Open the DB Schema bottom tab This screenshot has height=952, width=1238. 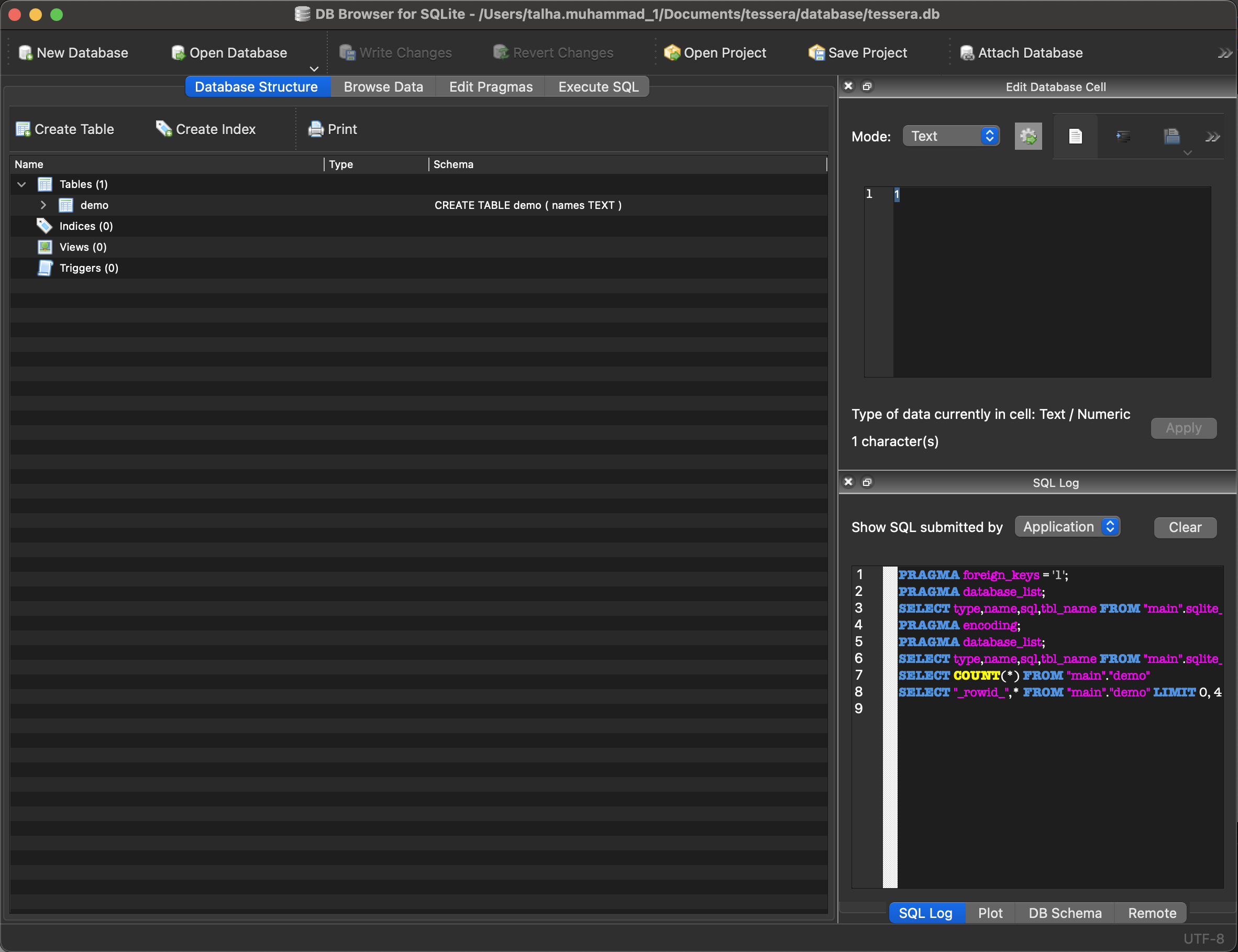1065,913
